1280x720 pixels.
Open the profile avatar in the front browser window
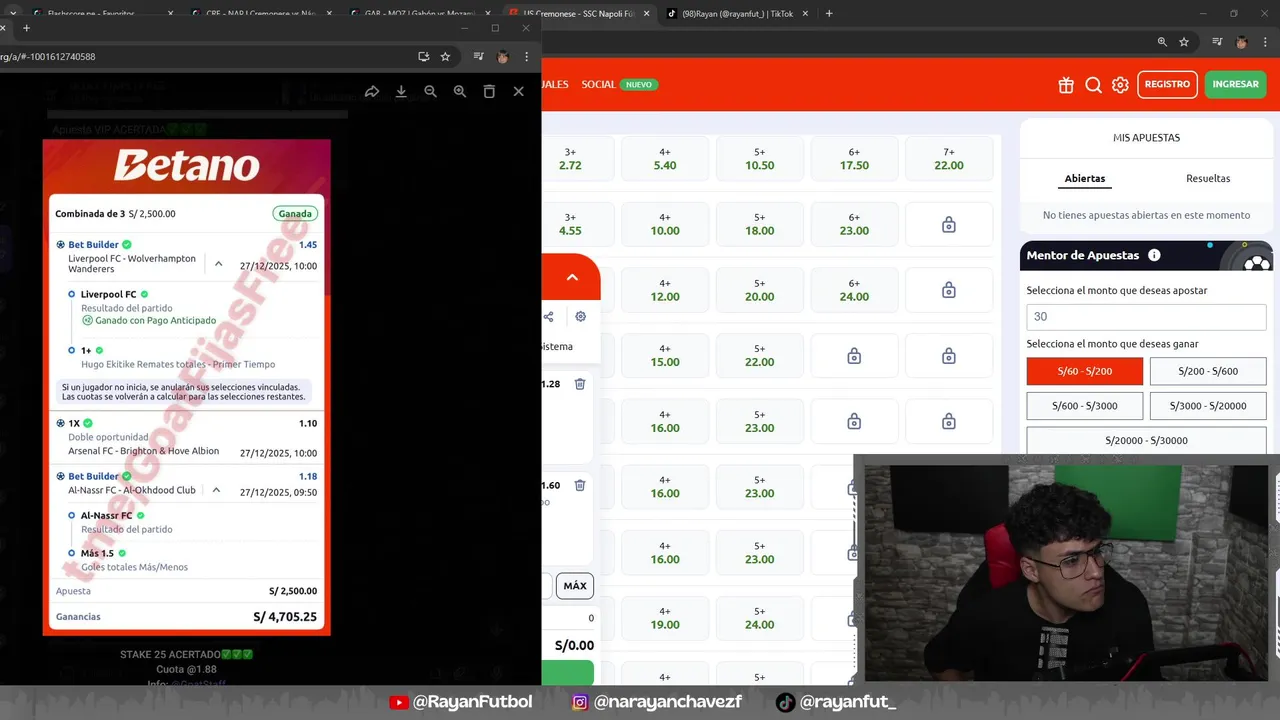pyautogui.click(x=503, y=57)
